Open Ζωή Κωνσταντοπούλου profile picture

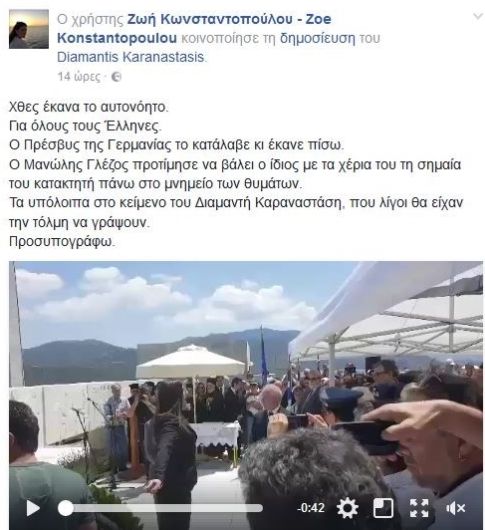click(x=29, y=29)
